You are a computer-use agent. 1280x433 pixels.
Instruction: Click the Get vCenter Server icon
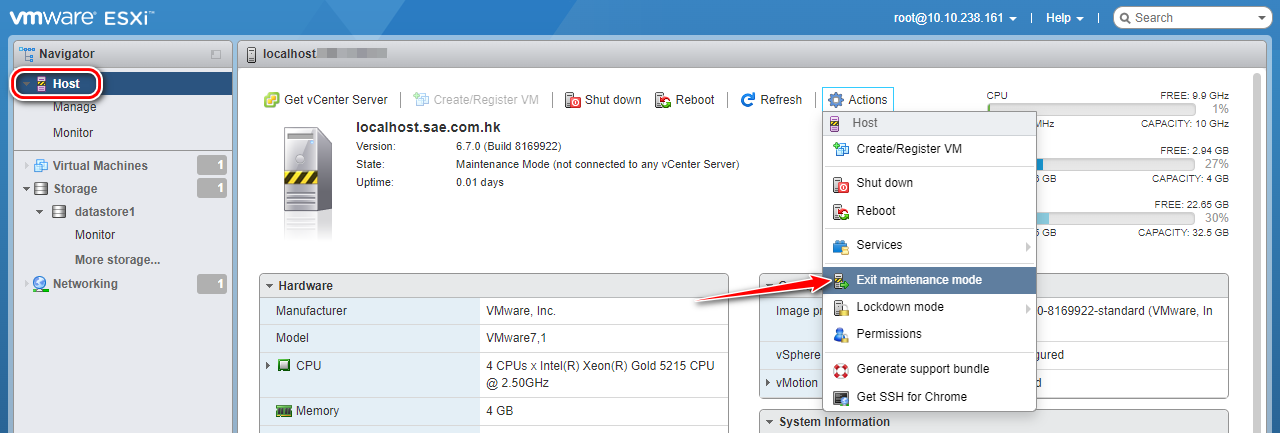click(272, 100)
